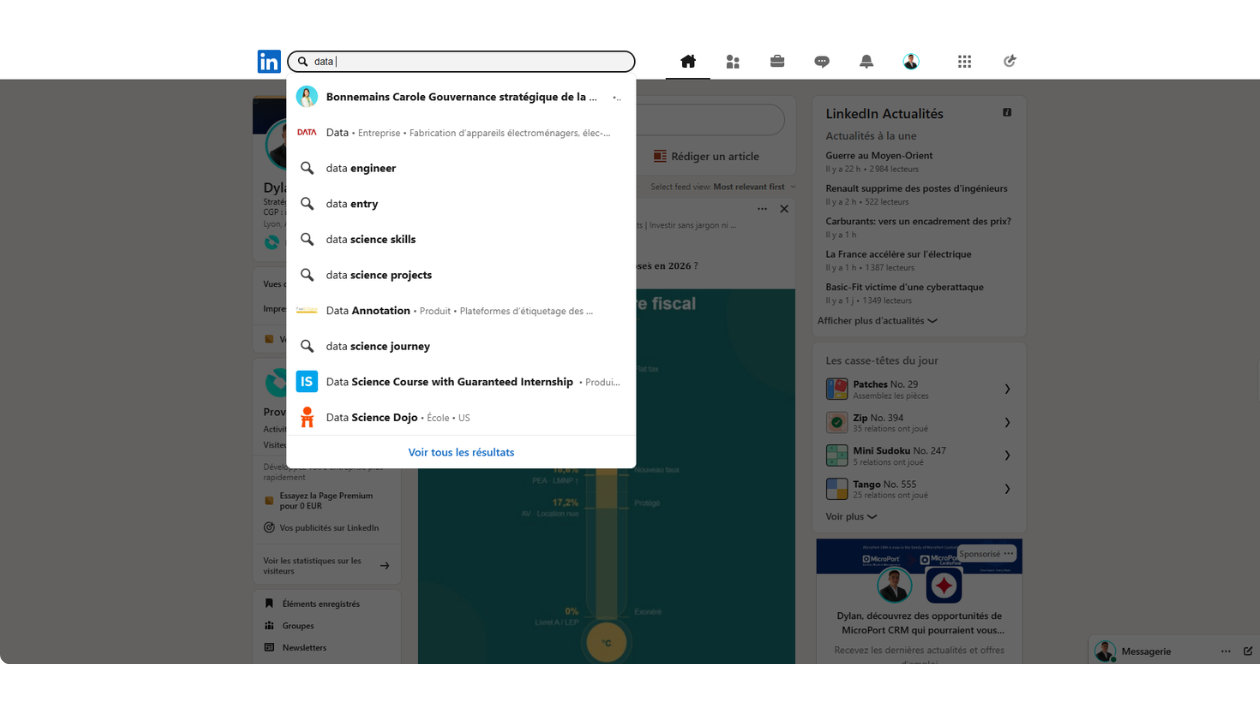This screenshot has height=708, width=1260.
Task: Open the Home feed icon
Action: tap(688, 61)
